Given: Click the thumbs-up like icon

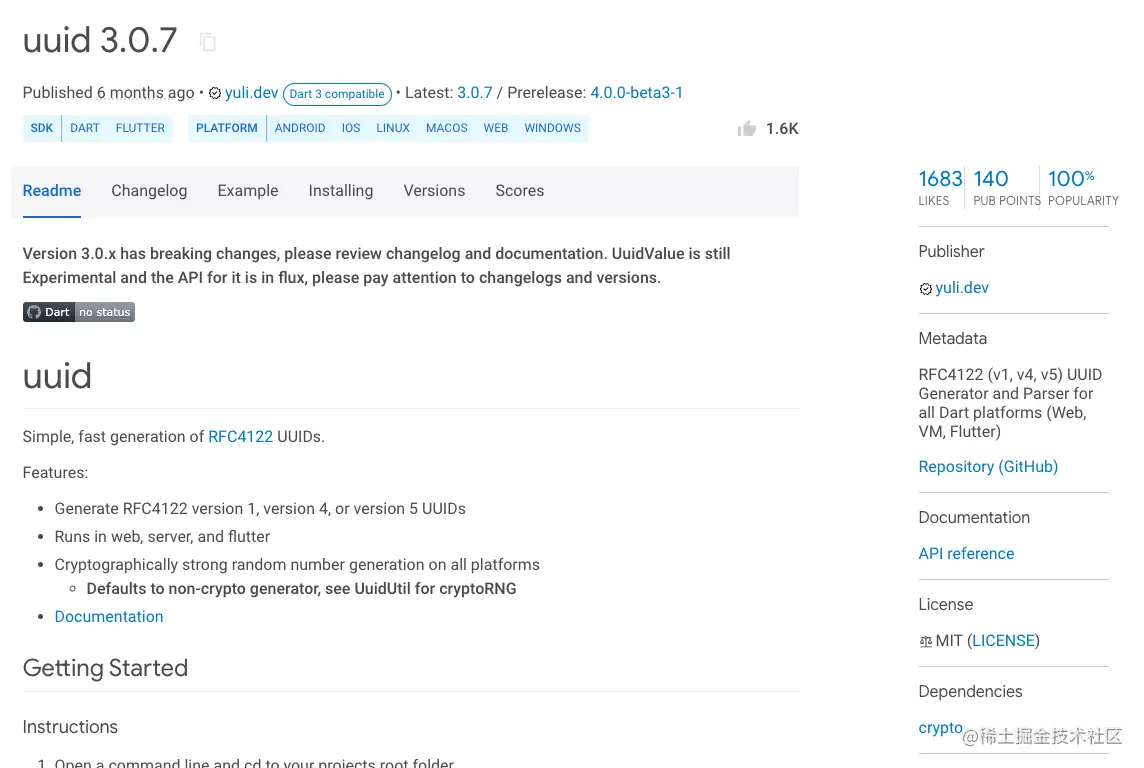Looking at the screenshot, I should coord(747,128).
